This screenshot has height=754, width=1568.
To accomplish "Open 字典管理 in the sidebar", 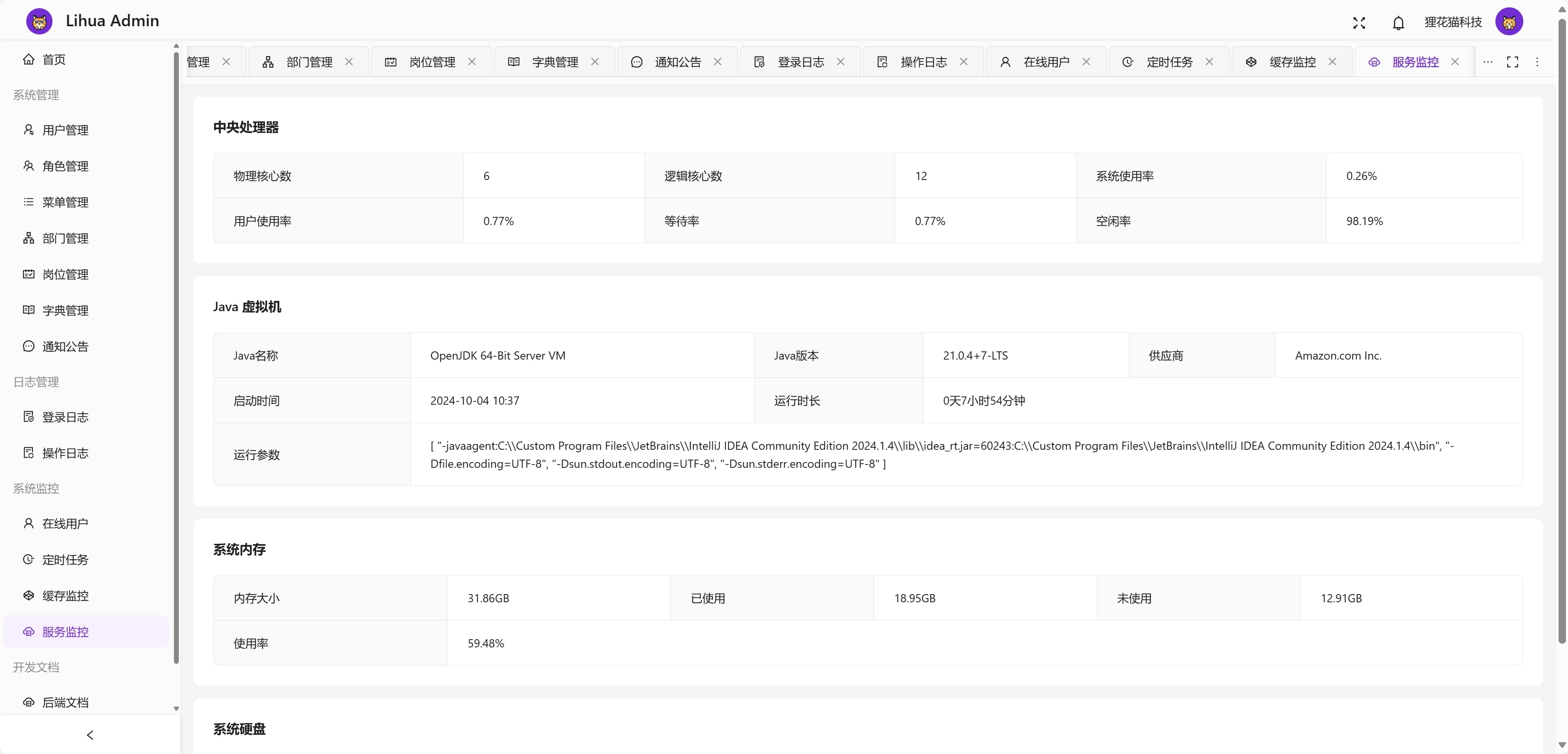I will [87, 310].
